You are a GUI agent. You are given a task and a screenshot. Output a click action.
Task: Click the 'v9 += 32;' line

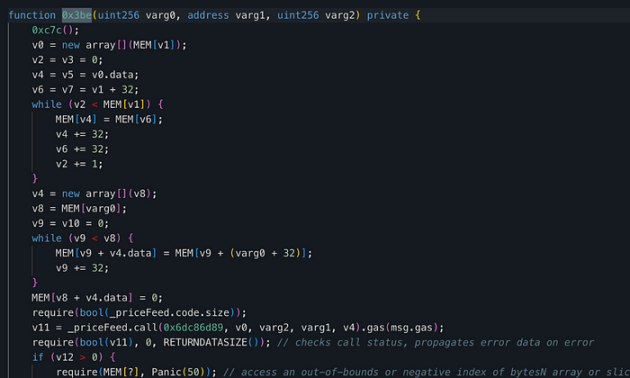(x=82, y=268)
